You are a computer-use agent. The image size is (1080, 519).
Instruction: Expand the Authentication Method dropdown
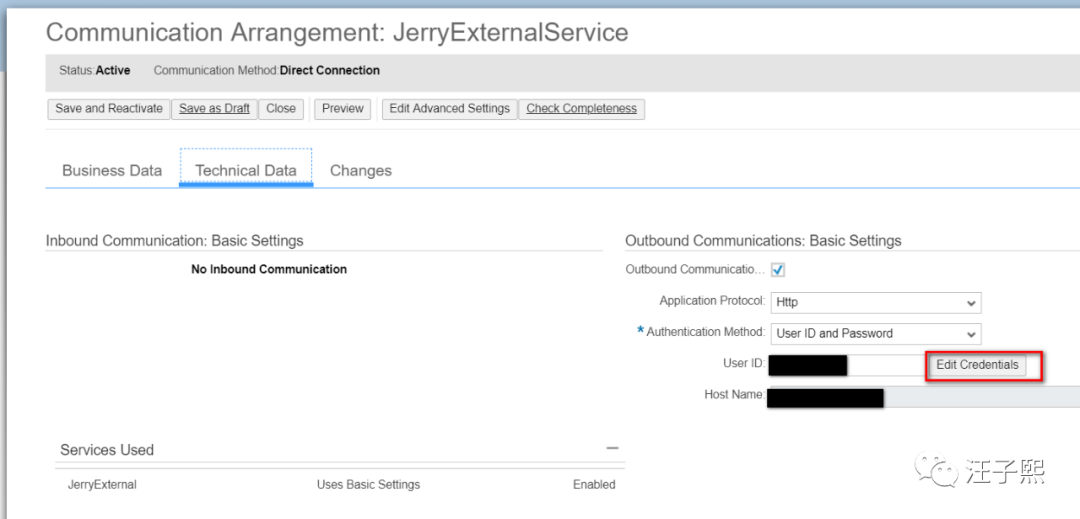(x=875, y=334)
